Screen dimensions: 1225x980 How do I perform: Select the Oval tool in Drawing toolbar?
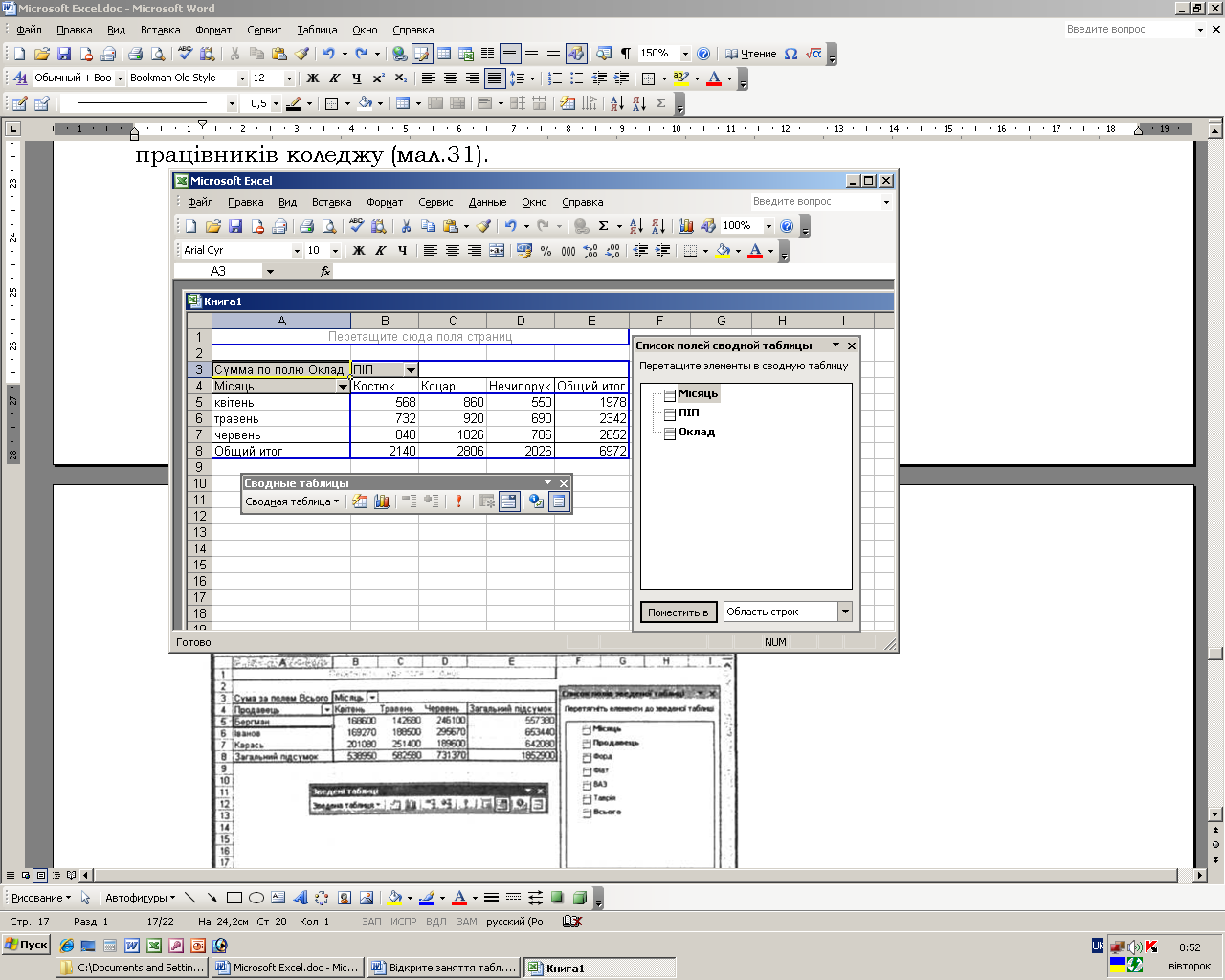[256, 898]
